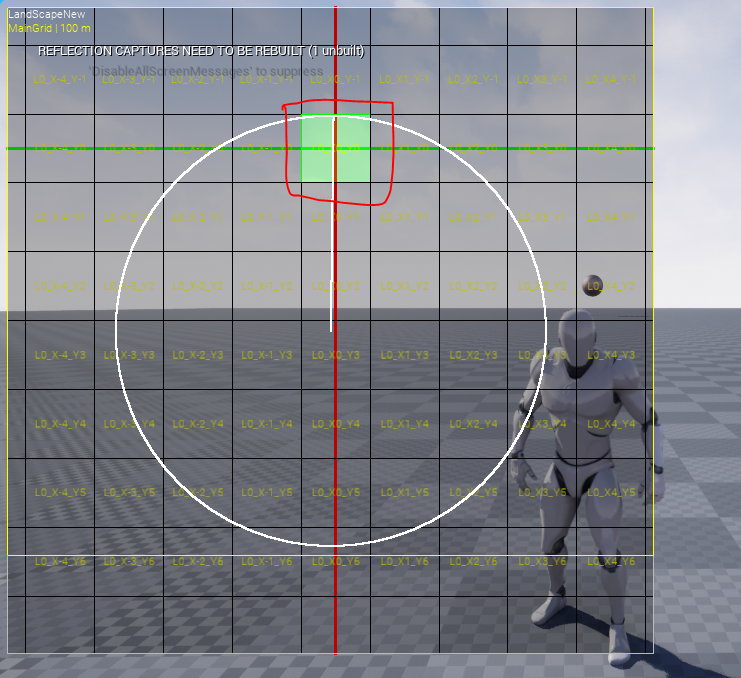741x678 pixels.
Task: Click cell label L0_X-4_Y6
Action: (x=60, y=562)
